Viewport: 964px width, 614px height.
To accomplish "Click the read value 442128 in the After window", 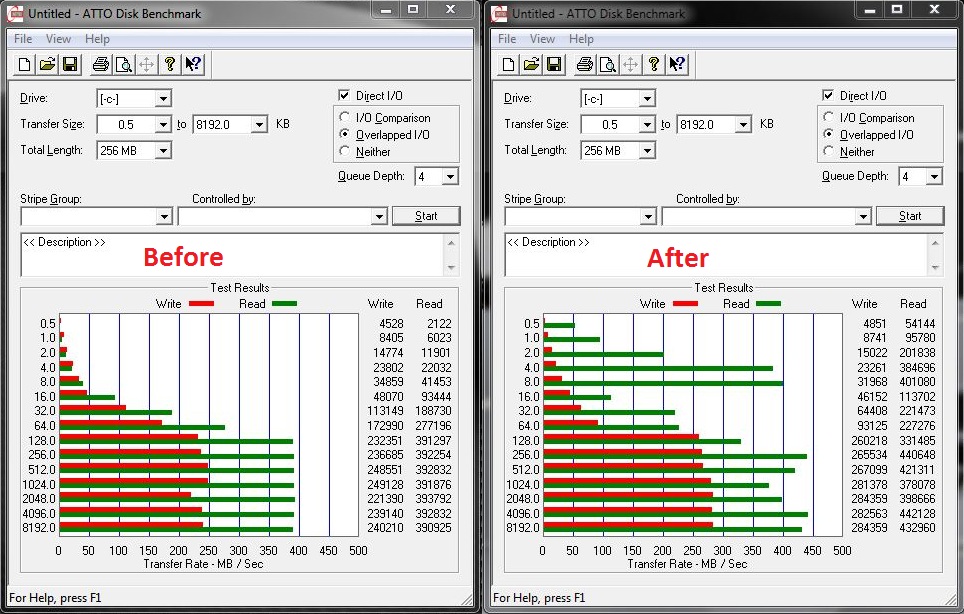I will coord(917,513).
